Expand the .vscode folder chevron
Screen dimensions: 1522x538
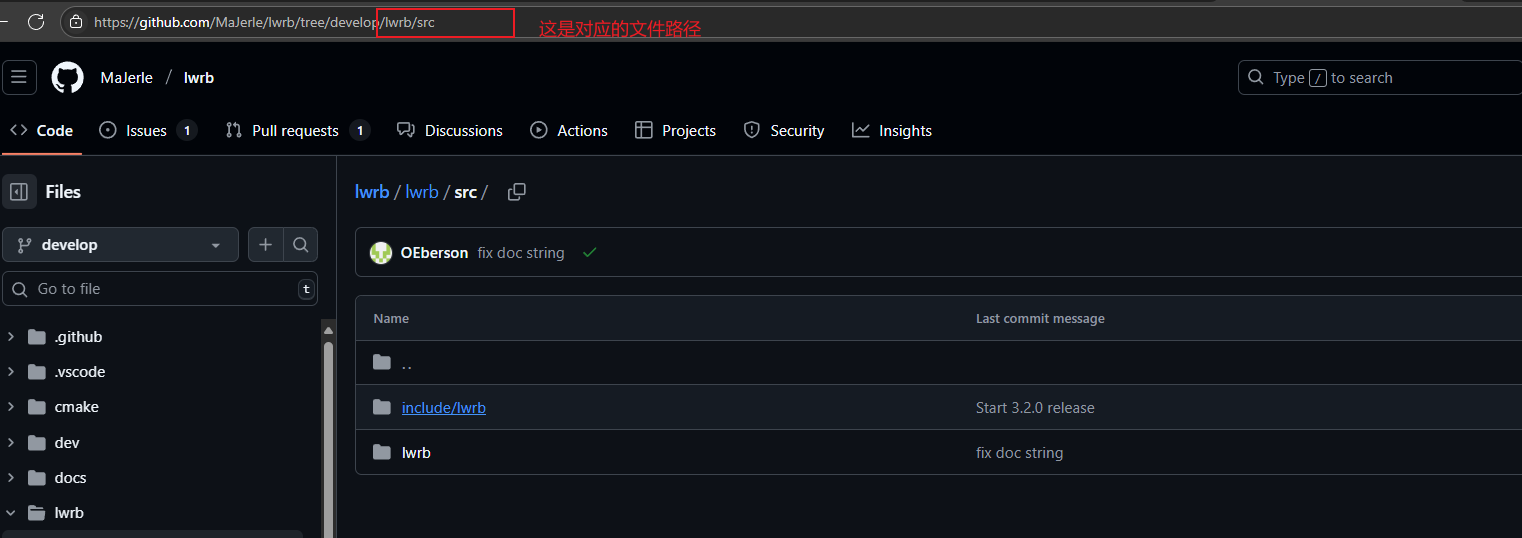[11, 372]
